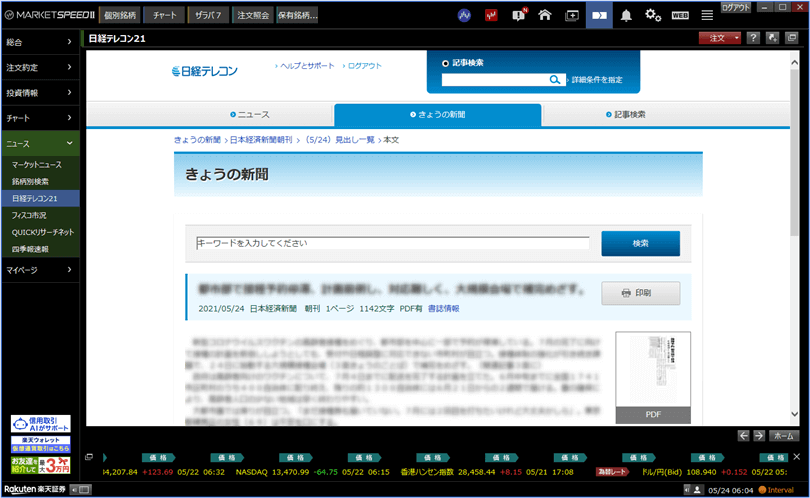Click the top 記事検索 search box

pyautogui.click(x=496, y=80)
